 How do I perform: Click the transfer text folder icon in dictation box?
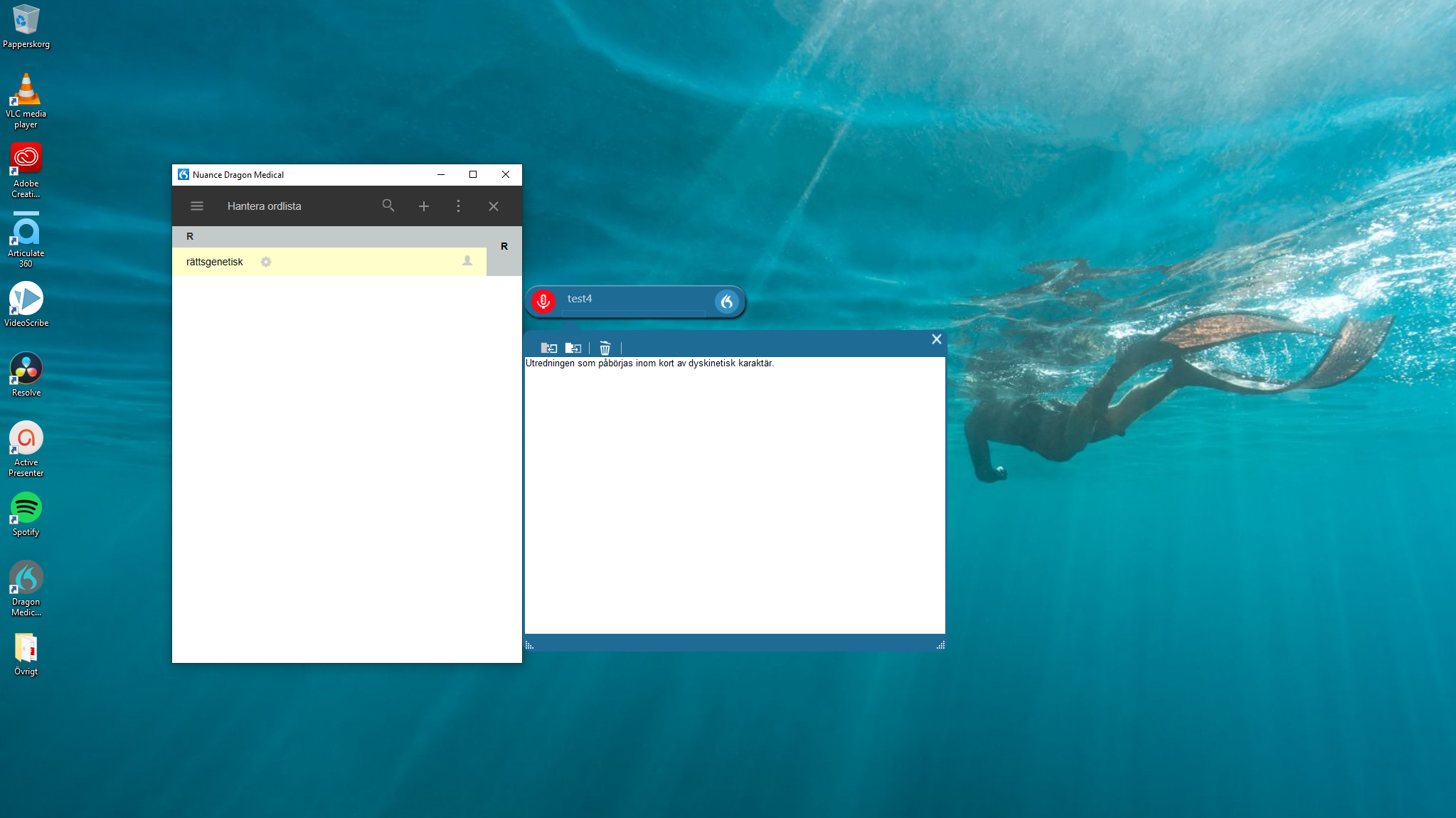[573, 348]
